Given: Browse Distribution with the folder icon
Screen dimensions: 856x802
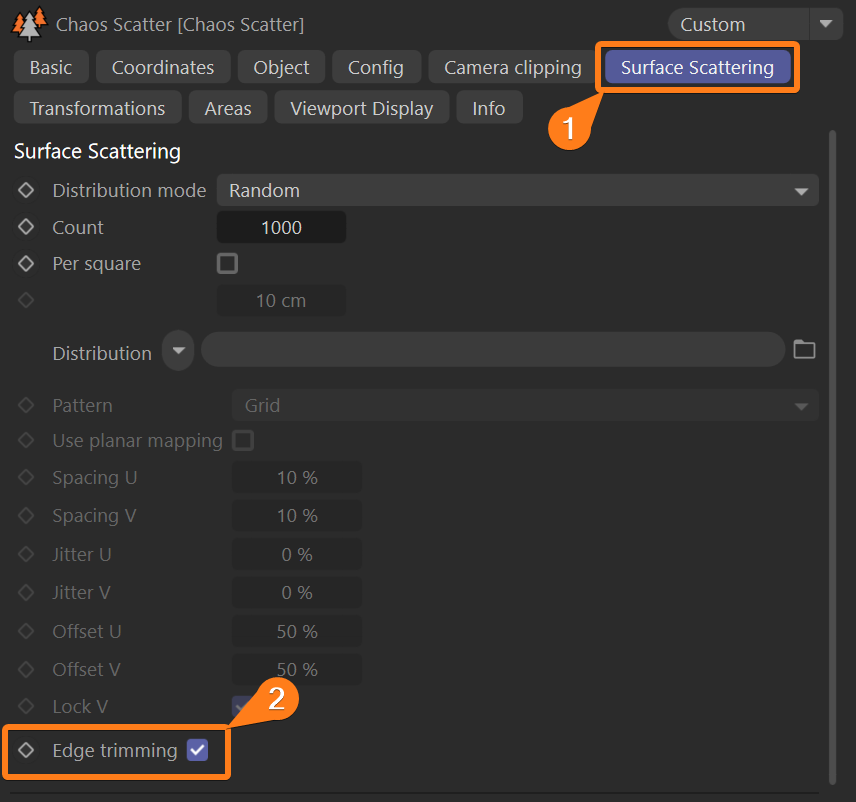Looking at the screenshot, I should 804,349.
